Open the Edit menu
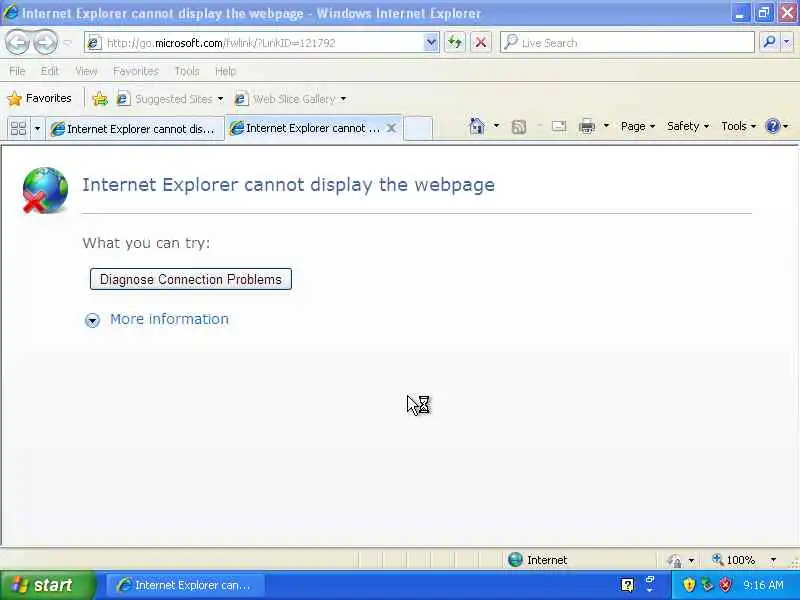 [49, 71]
